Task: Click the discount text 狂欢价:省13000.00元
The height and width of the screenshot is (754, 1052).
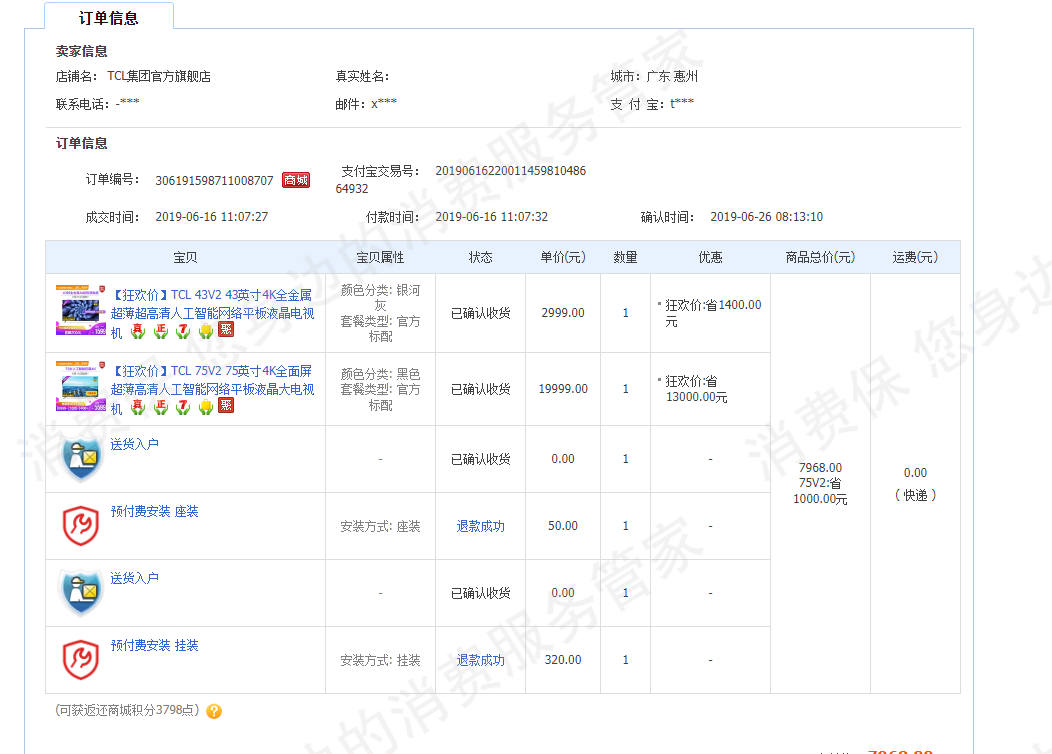Action: [x=696, y=389]
